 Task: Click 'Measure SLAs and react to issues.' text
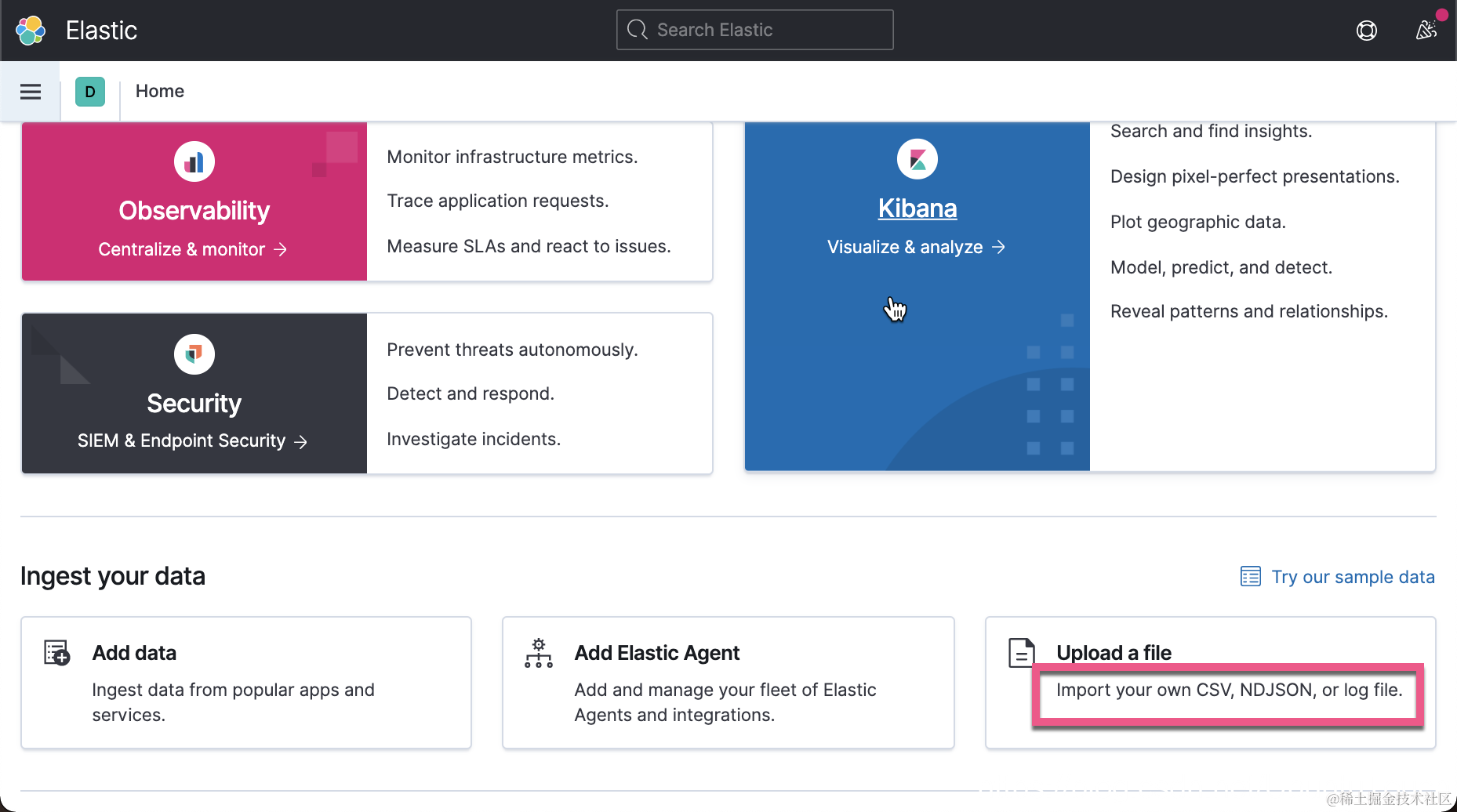point(529,246)
